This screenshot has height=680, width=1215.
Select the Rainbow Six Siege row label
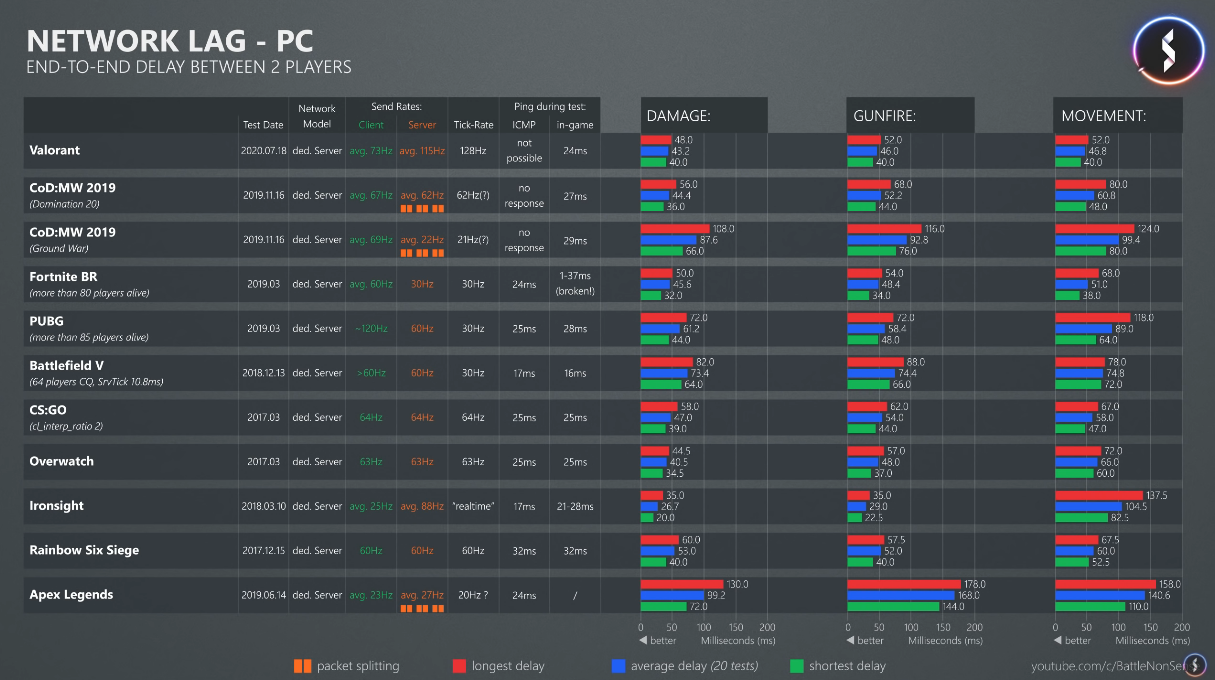(84, 550)
